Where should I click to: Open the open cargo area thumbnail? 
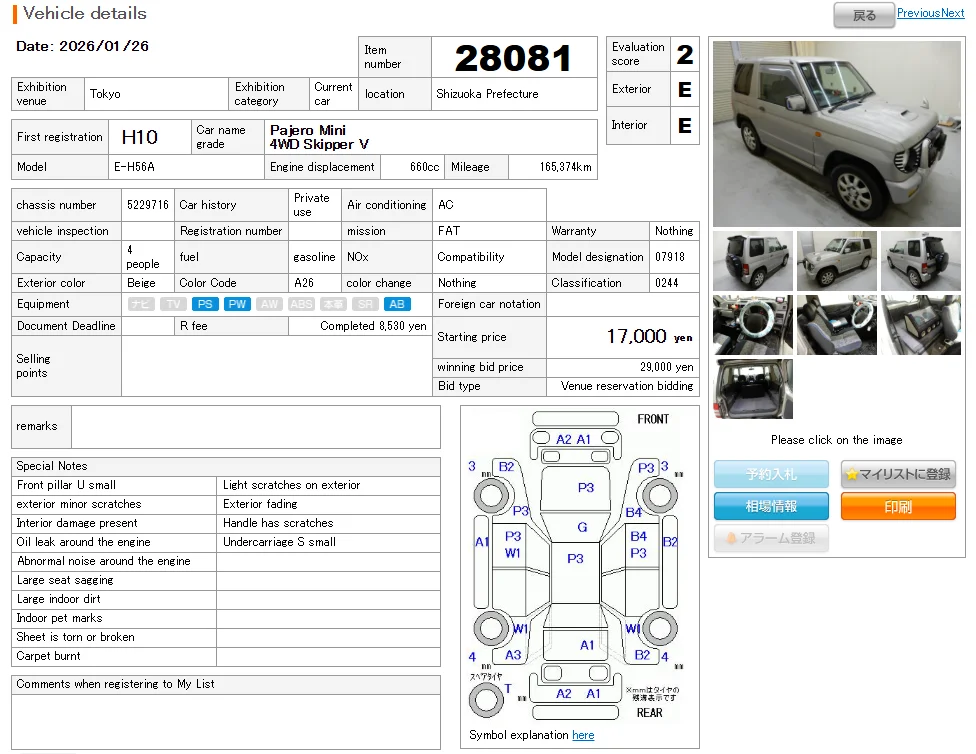tap(753, 389)
